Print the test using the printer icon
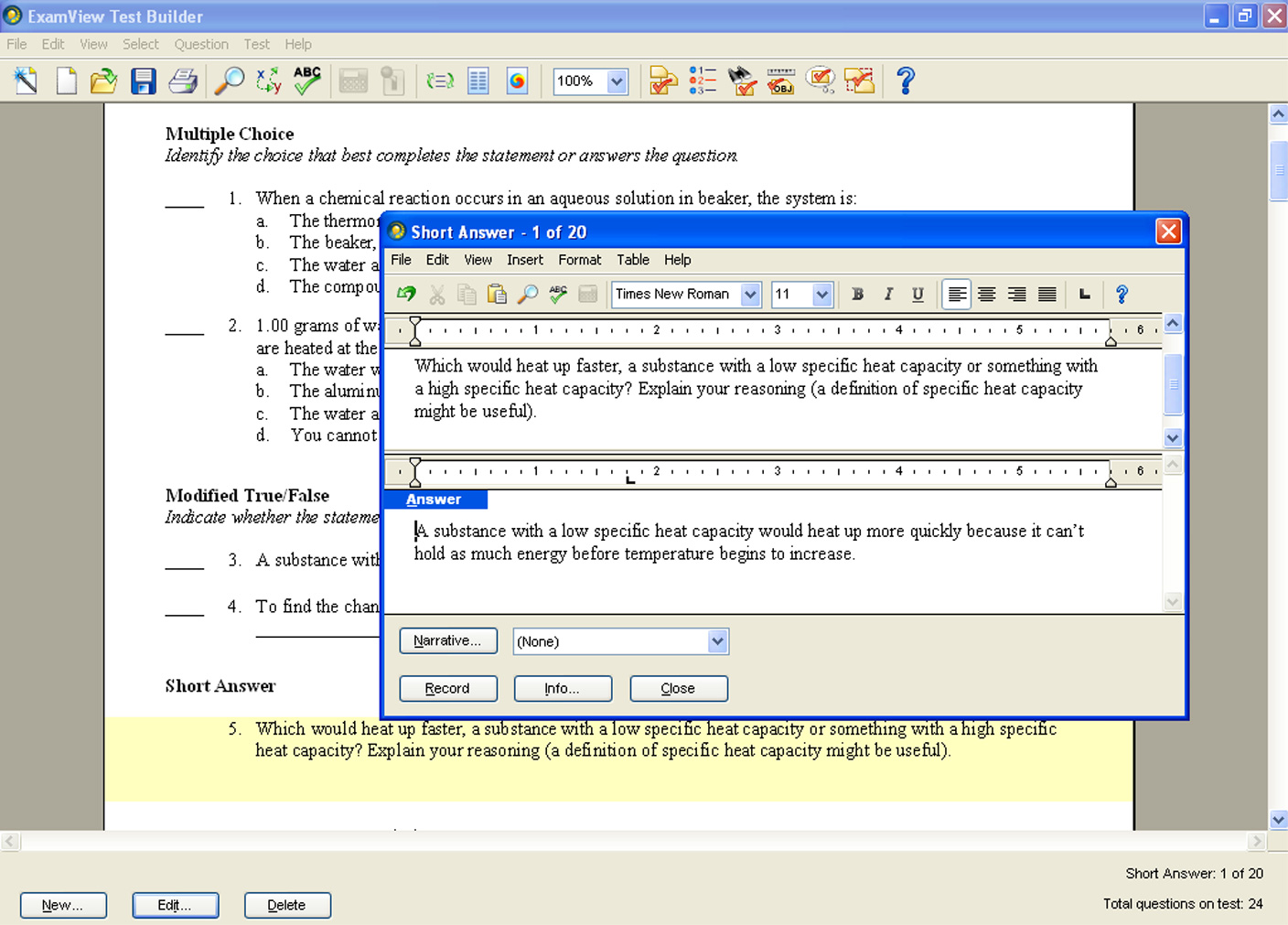Viewport: 1288px width, 925px height. tap(183, 81)
